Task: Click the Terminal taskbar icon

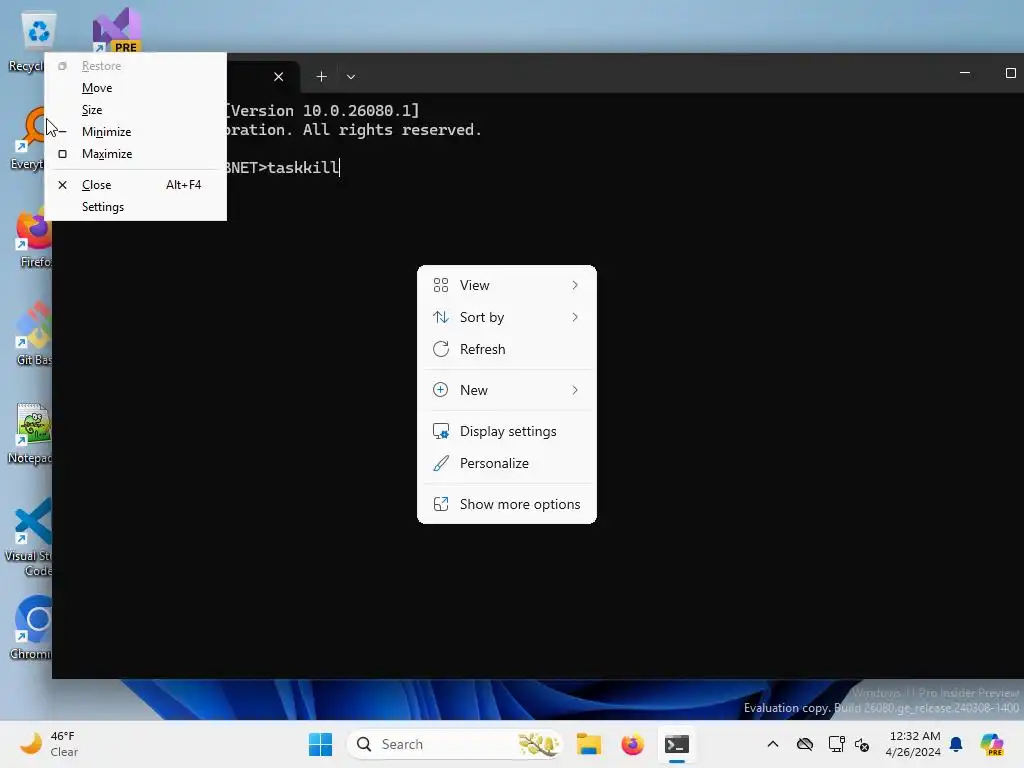Action: (677, 744)
